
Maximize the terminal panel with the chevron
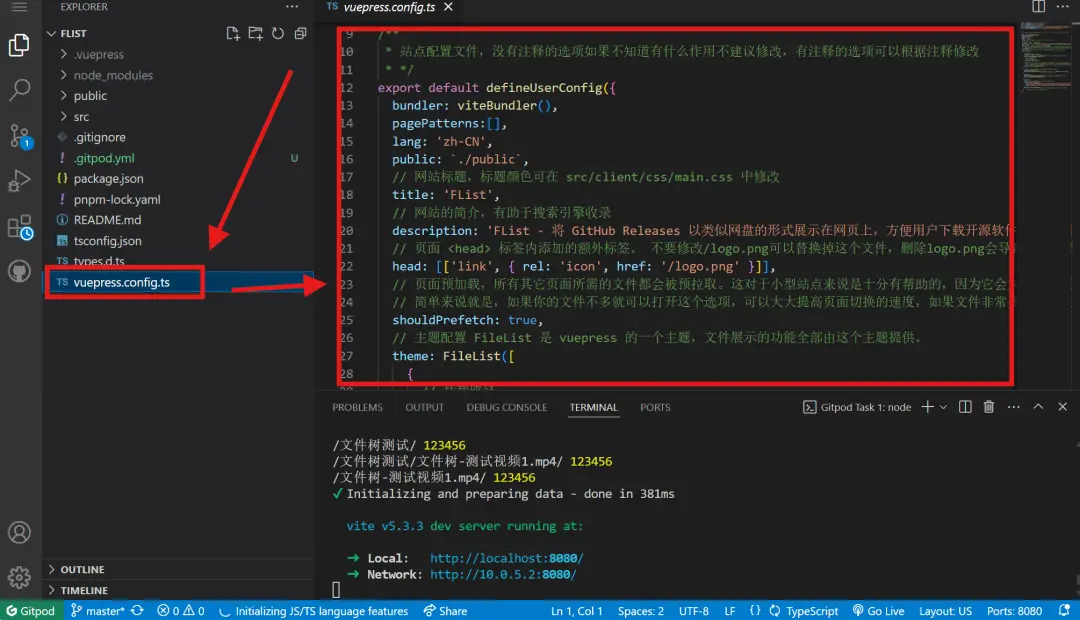tap(1038, 407)
